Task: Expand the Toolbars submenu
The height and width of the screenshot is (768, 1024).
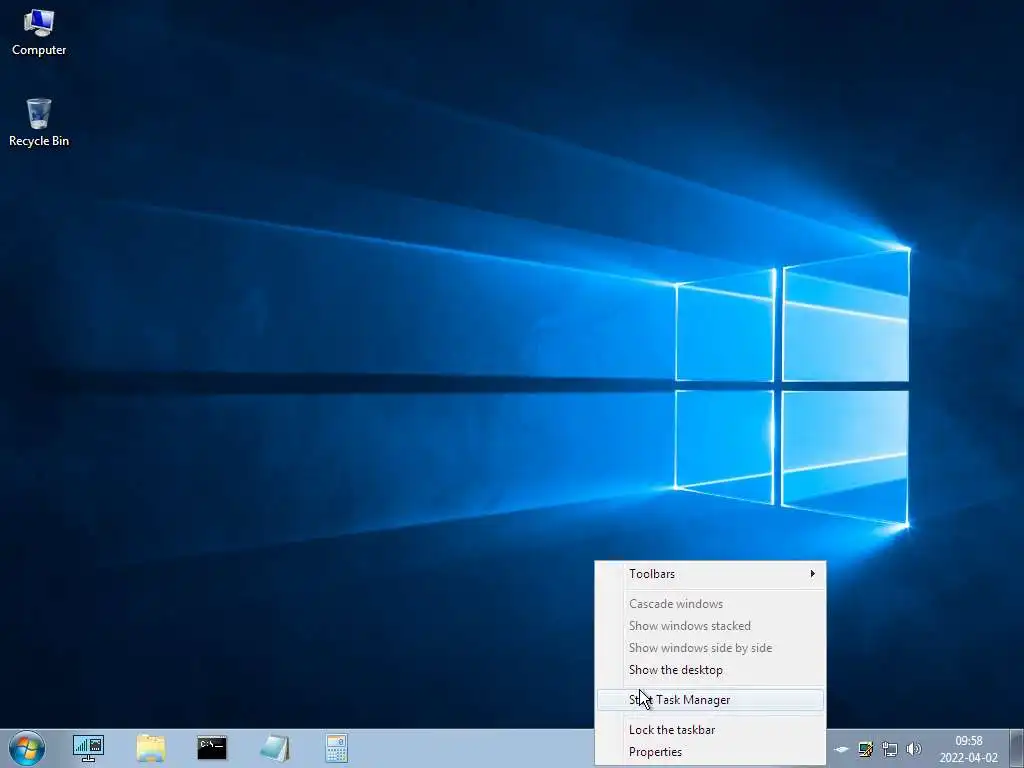Action: (x=711, y=574)
